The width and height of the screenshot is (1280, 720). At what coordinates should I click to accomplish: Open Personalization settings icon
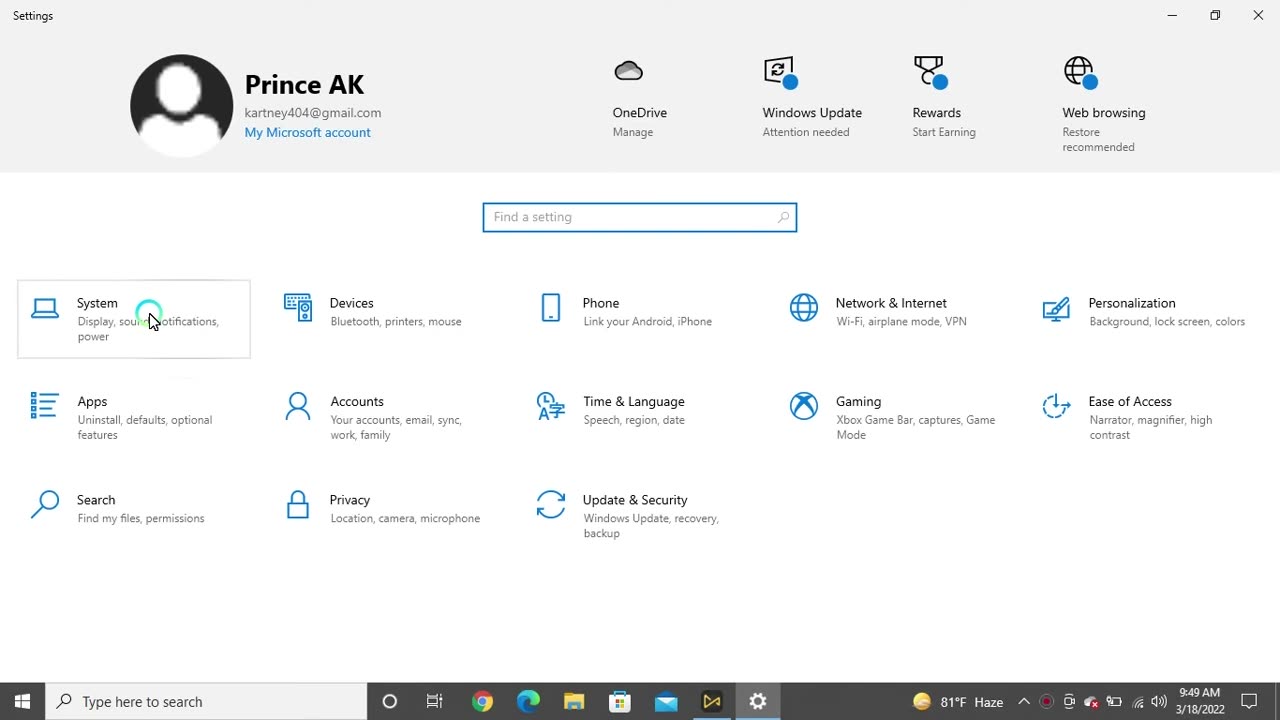[x=1056, y=309]
